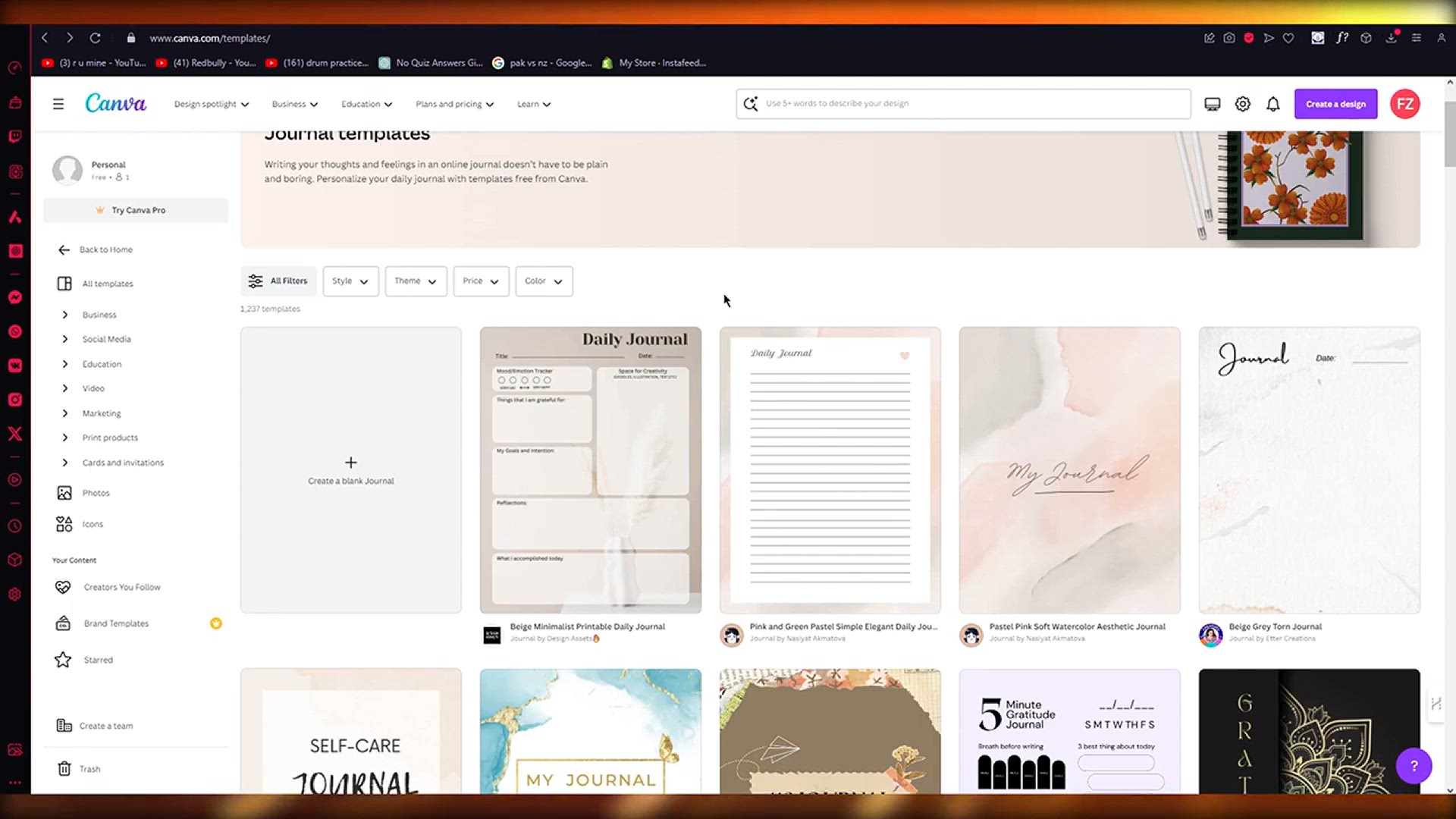
Task: Open Plans and pricing menu
Action: 454,104
